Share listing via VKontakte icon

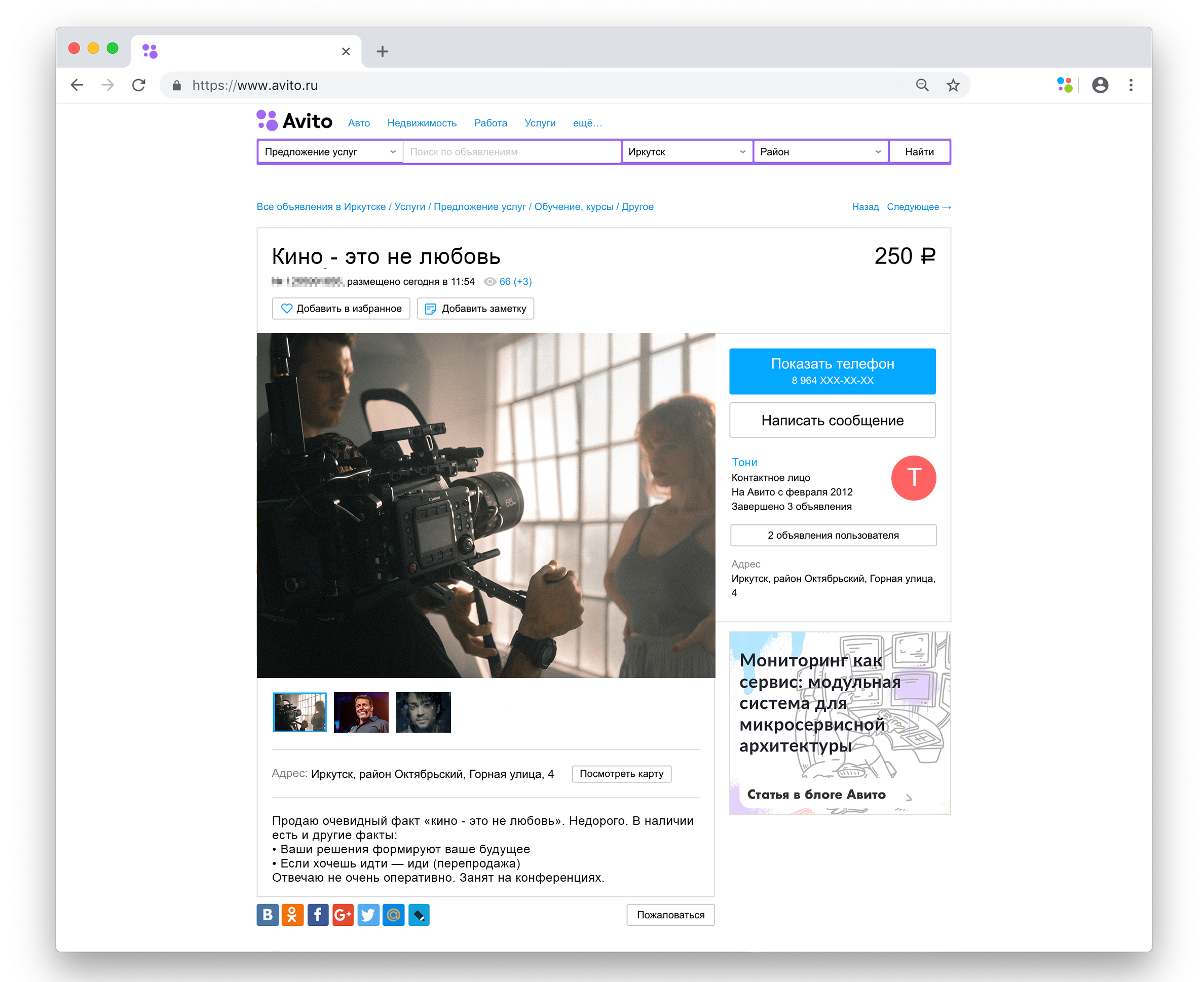tap(268, 915)
